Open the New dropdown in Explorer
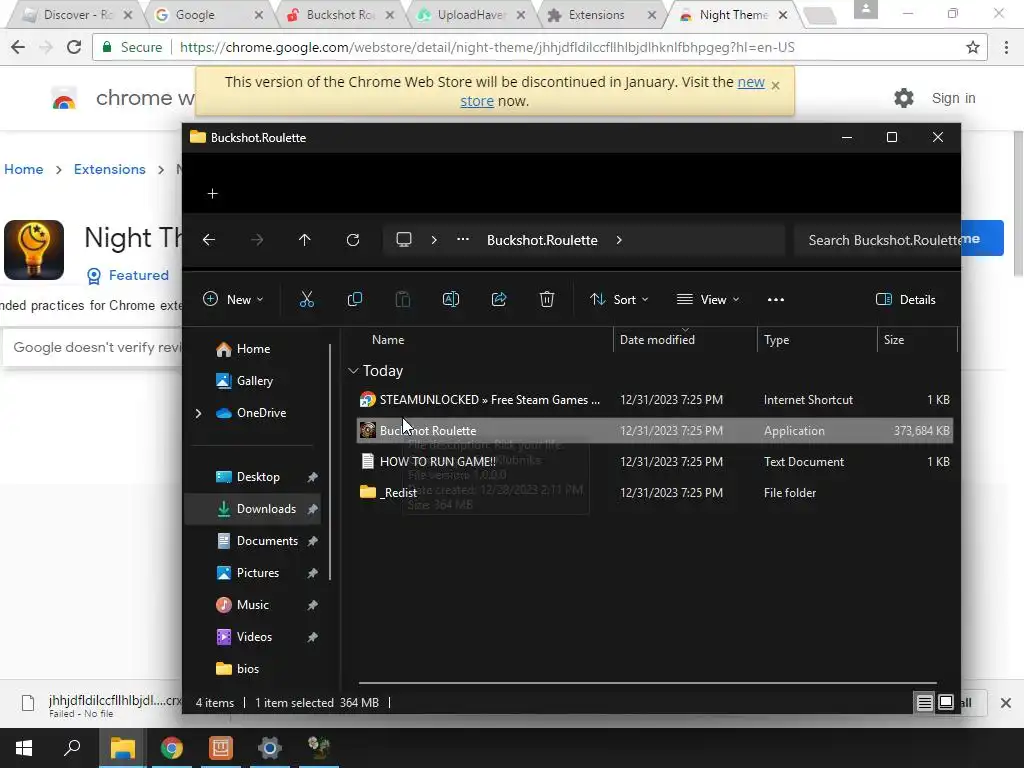 (233, 299)
